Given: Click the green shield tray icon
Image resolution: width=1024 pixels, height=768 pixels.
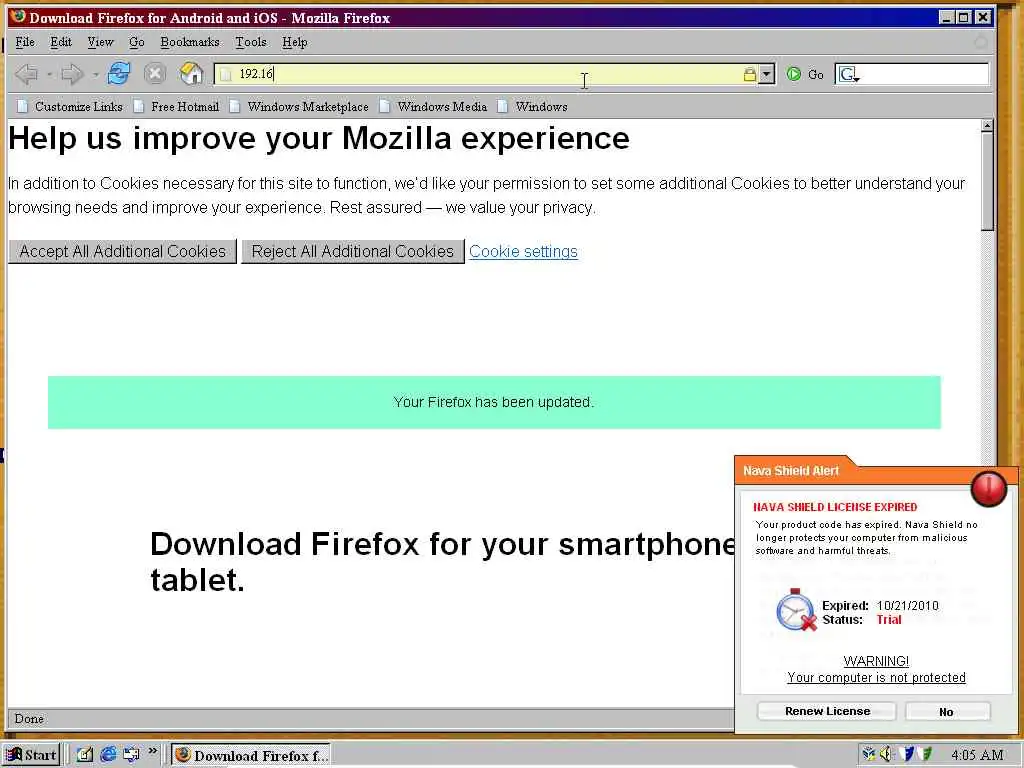Looking at the screenshot, I should tap(925, 754).
